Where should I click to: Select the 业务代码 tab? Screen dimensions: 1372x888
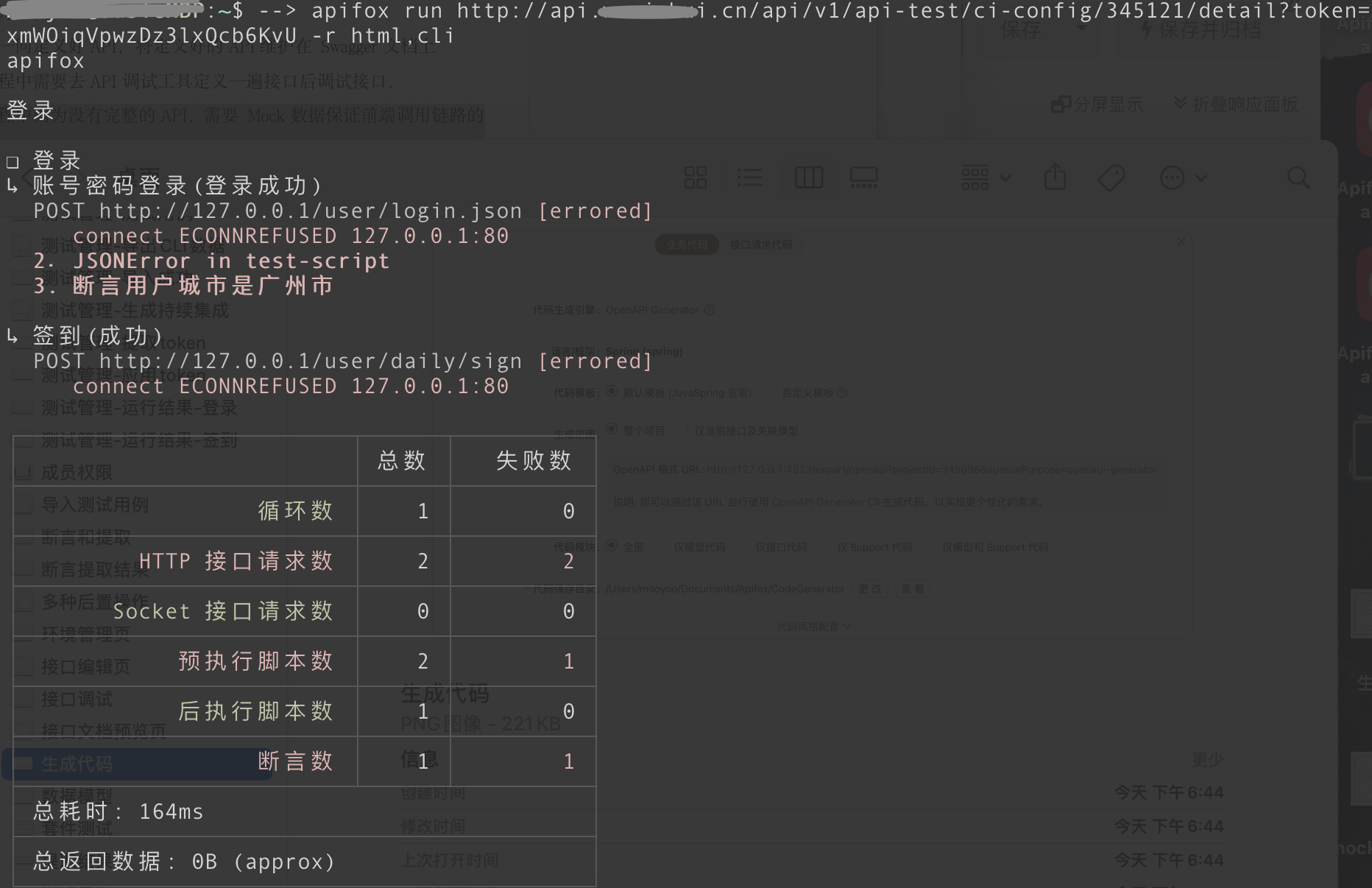coord(687,244)
